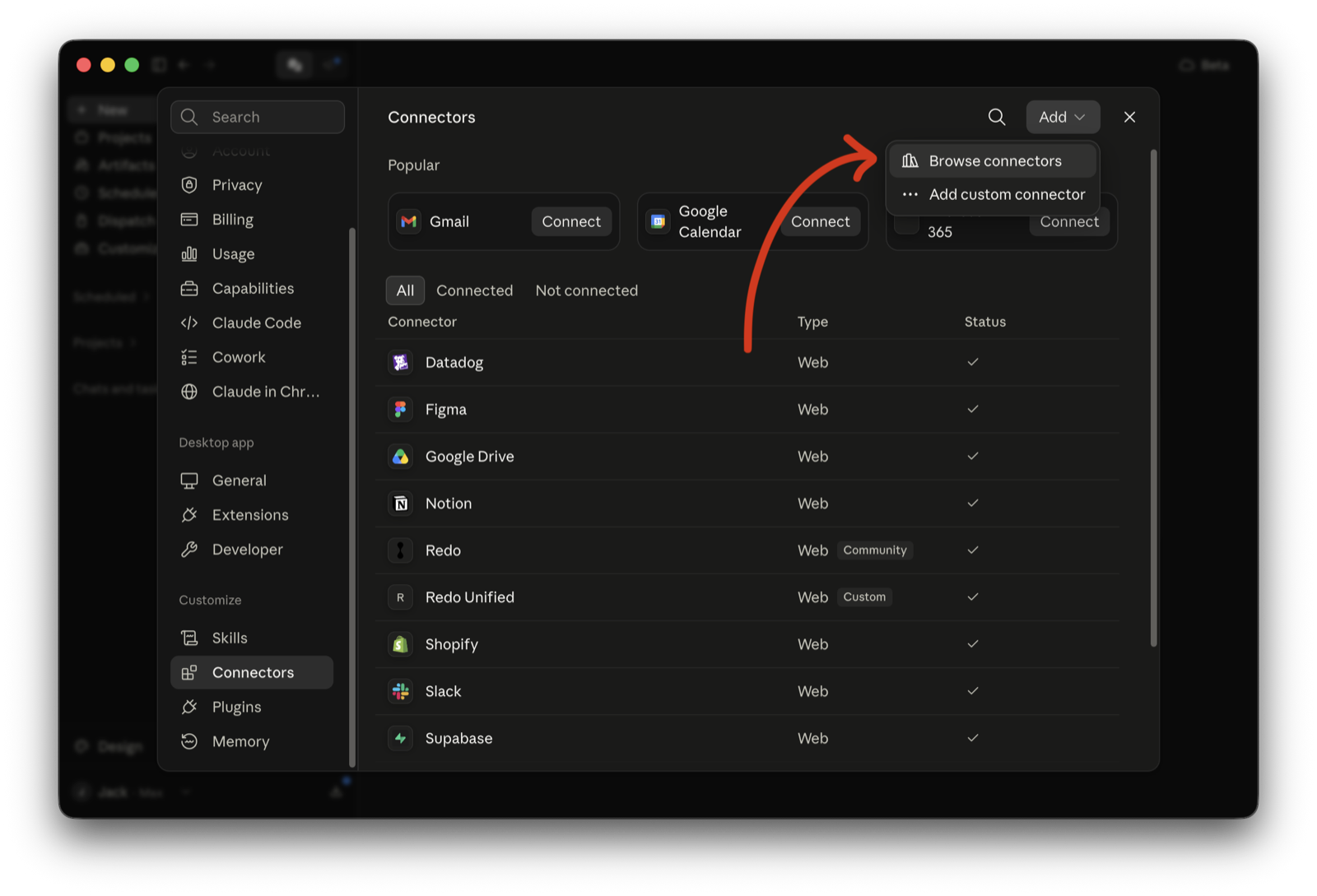Close the Connectors settings dialog

(1129, 117)
